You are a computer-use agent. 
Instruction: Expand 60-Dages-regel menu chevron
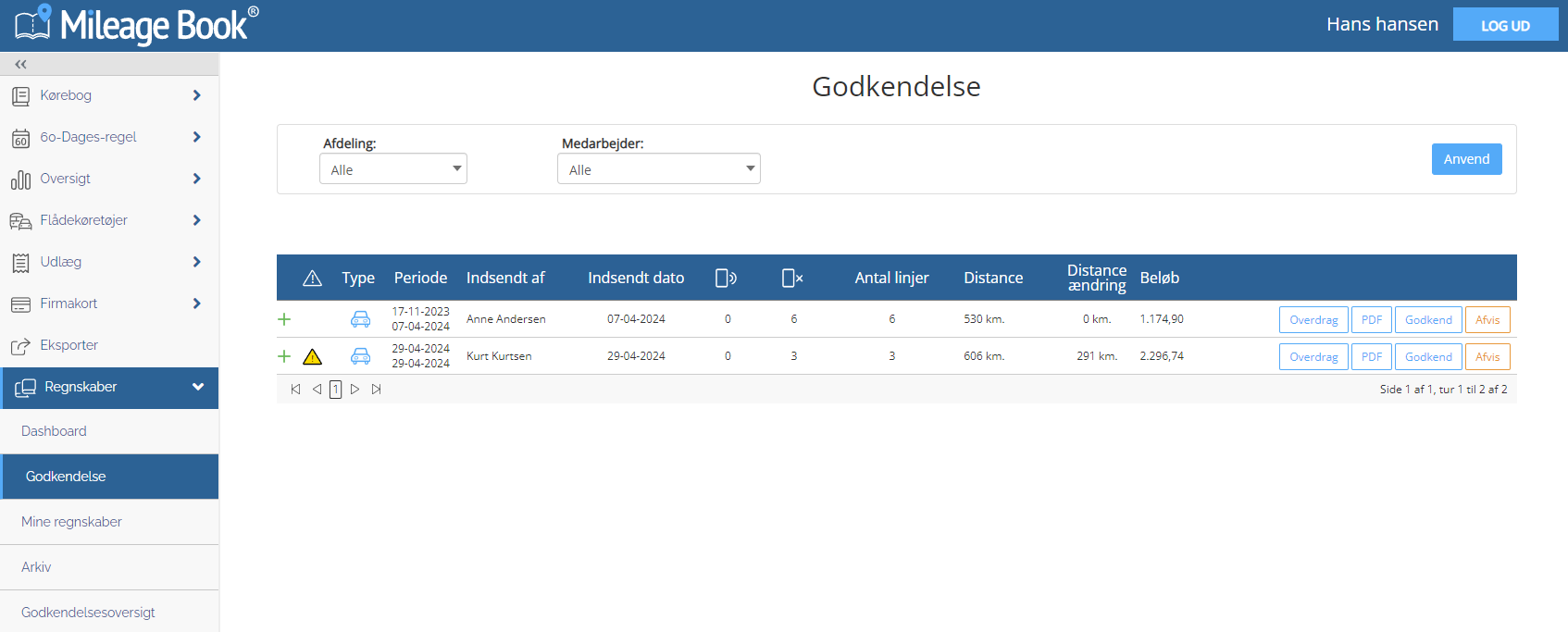(196, 137)
